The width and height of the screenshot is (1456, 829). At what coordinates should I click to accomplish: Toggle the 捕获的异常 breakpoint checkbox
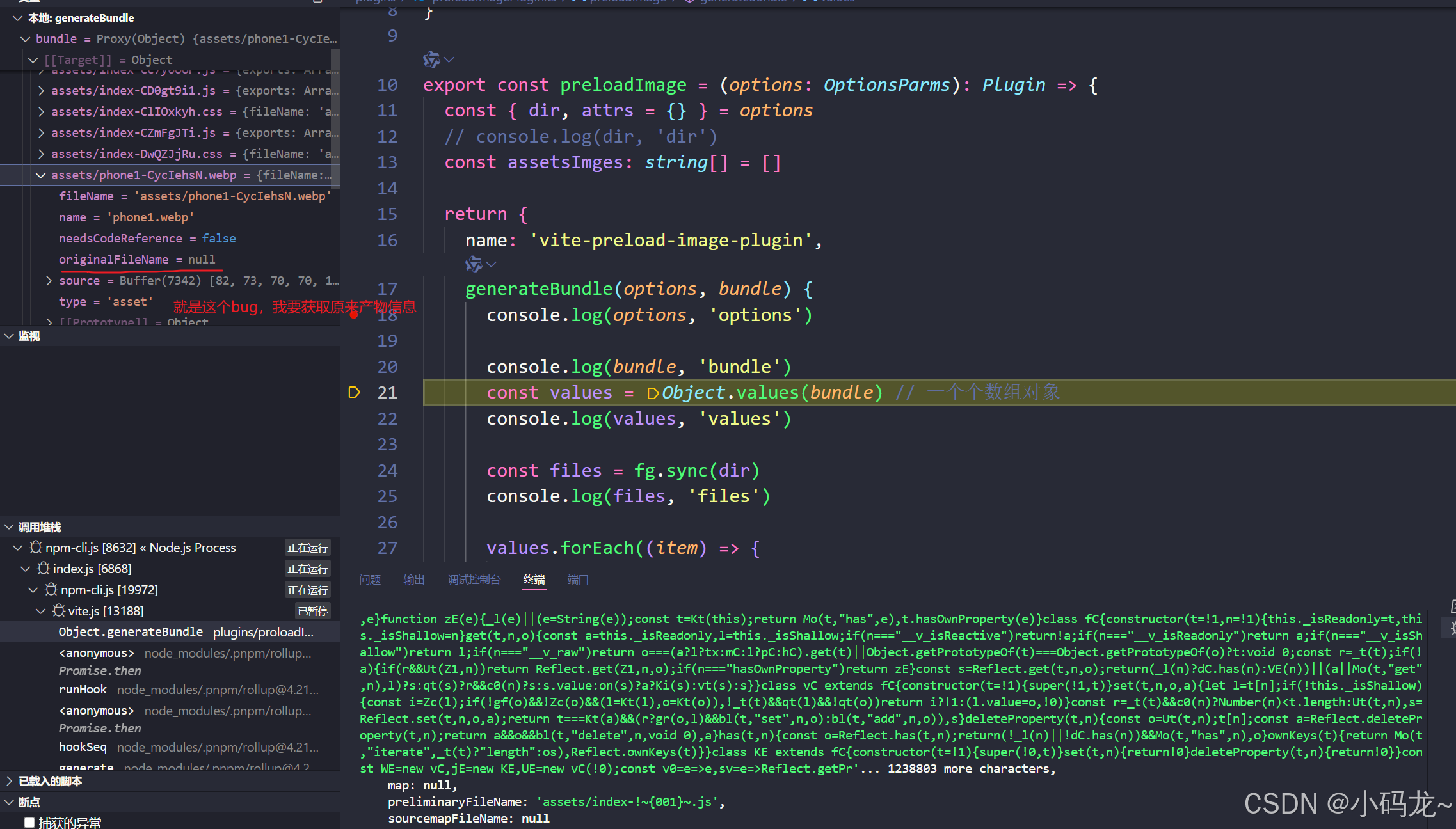(29, 822)
